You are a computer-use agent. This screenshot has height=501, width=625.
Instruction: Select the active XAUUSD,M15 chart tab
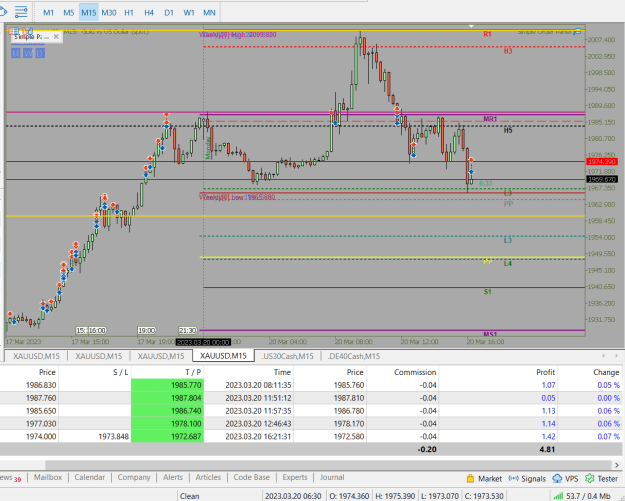(223, 356)
